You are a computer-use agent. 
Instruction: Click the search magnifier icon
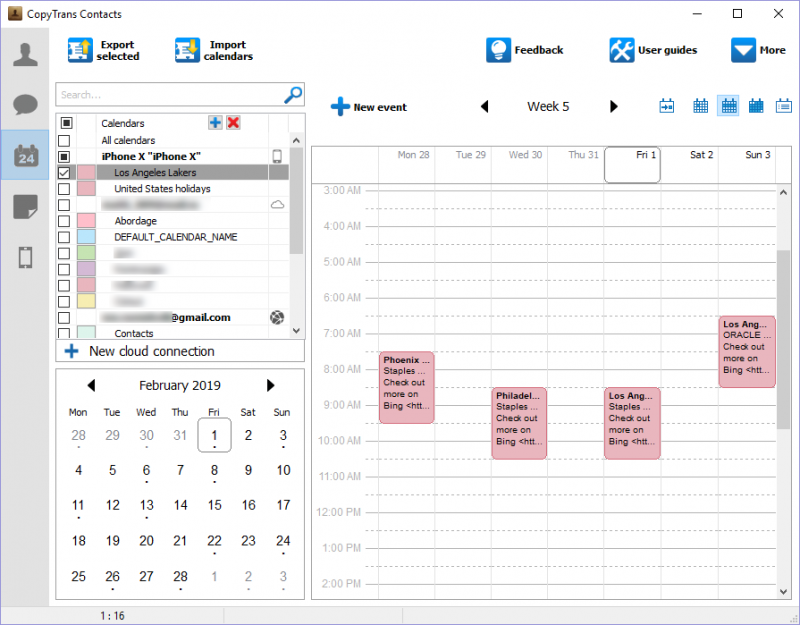click(293, 95)
